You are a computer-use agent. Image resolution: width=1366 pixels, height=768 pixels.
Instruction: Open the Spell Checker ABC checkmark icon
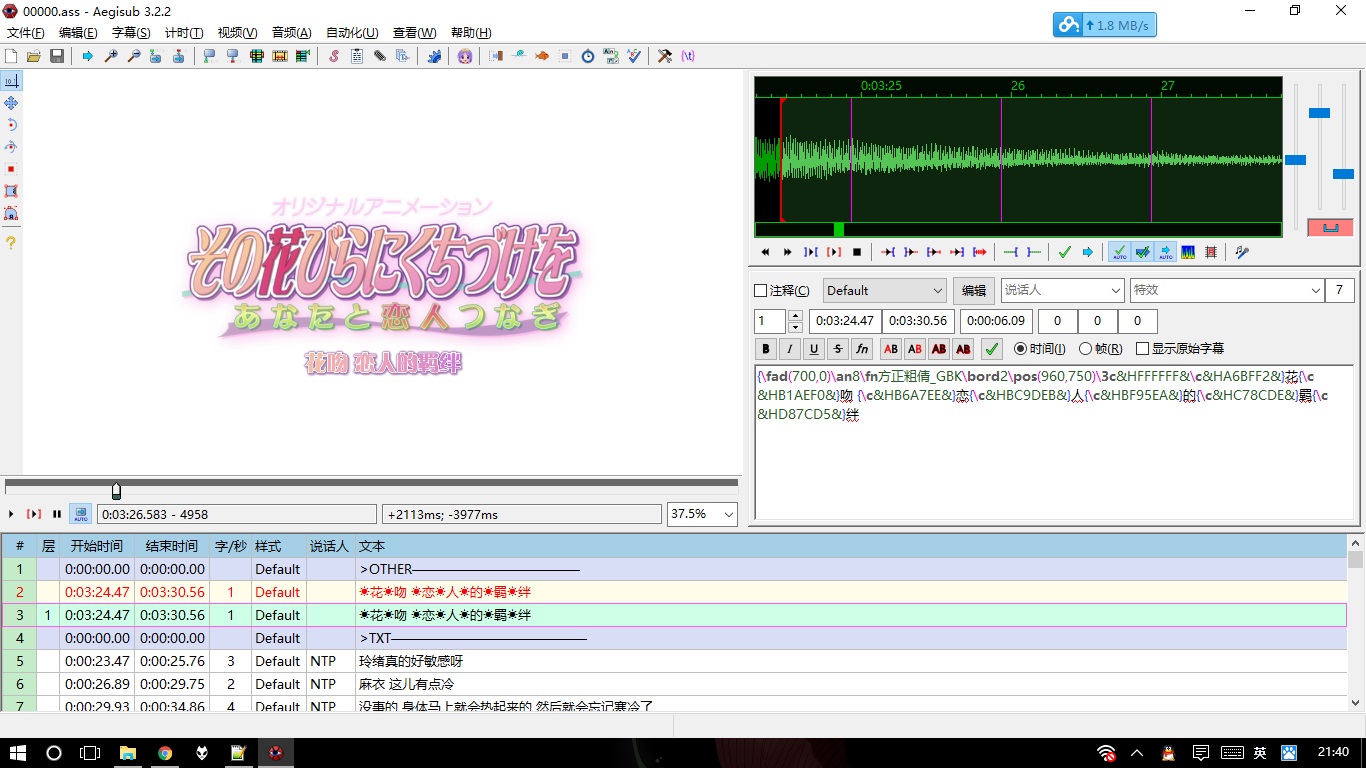[x=634, y=56]
